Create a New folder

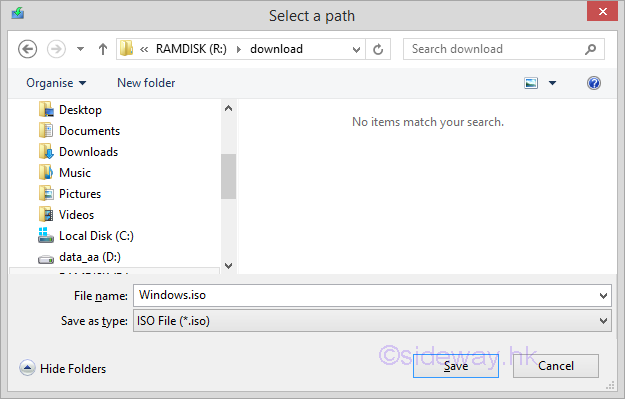(x=146, y=83)
